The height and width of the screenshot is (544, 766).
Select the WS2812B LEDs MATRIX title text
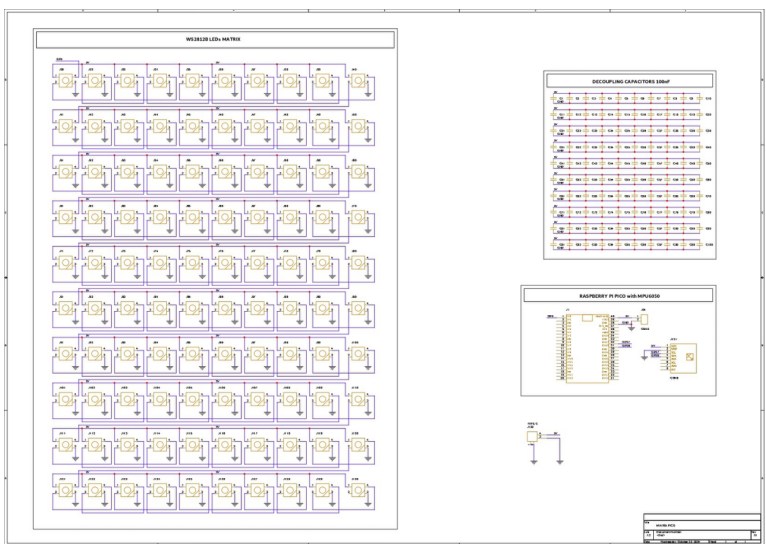tap(213, 40)
